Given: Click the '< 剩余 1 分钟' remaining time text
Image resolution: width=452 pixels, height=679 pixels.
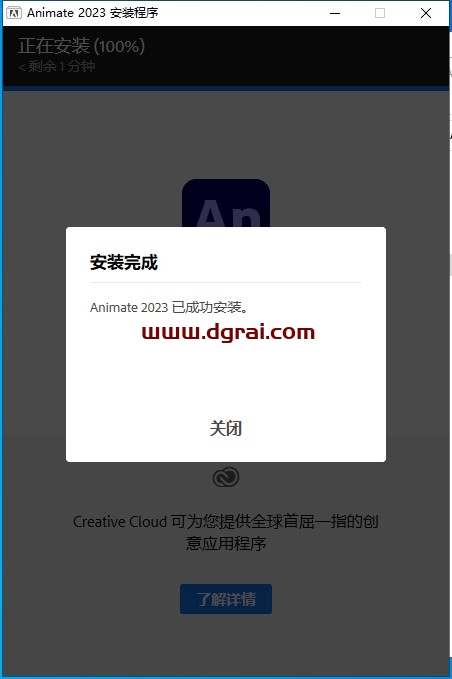Looking at the screenshot, I should 57,66.
